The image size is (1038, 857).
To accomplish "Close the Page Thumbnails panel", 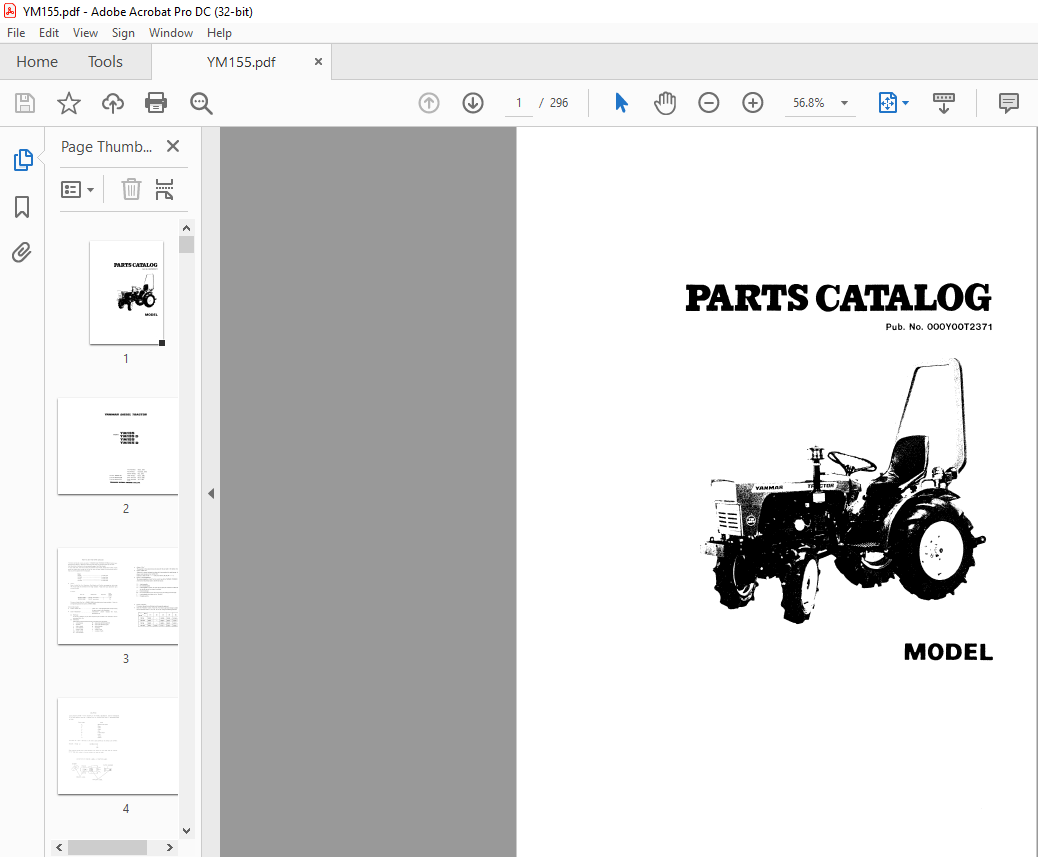I will point(173,146).
